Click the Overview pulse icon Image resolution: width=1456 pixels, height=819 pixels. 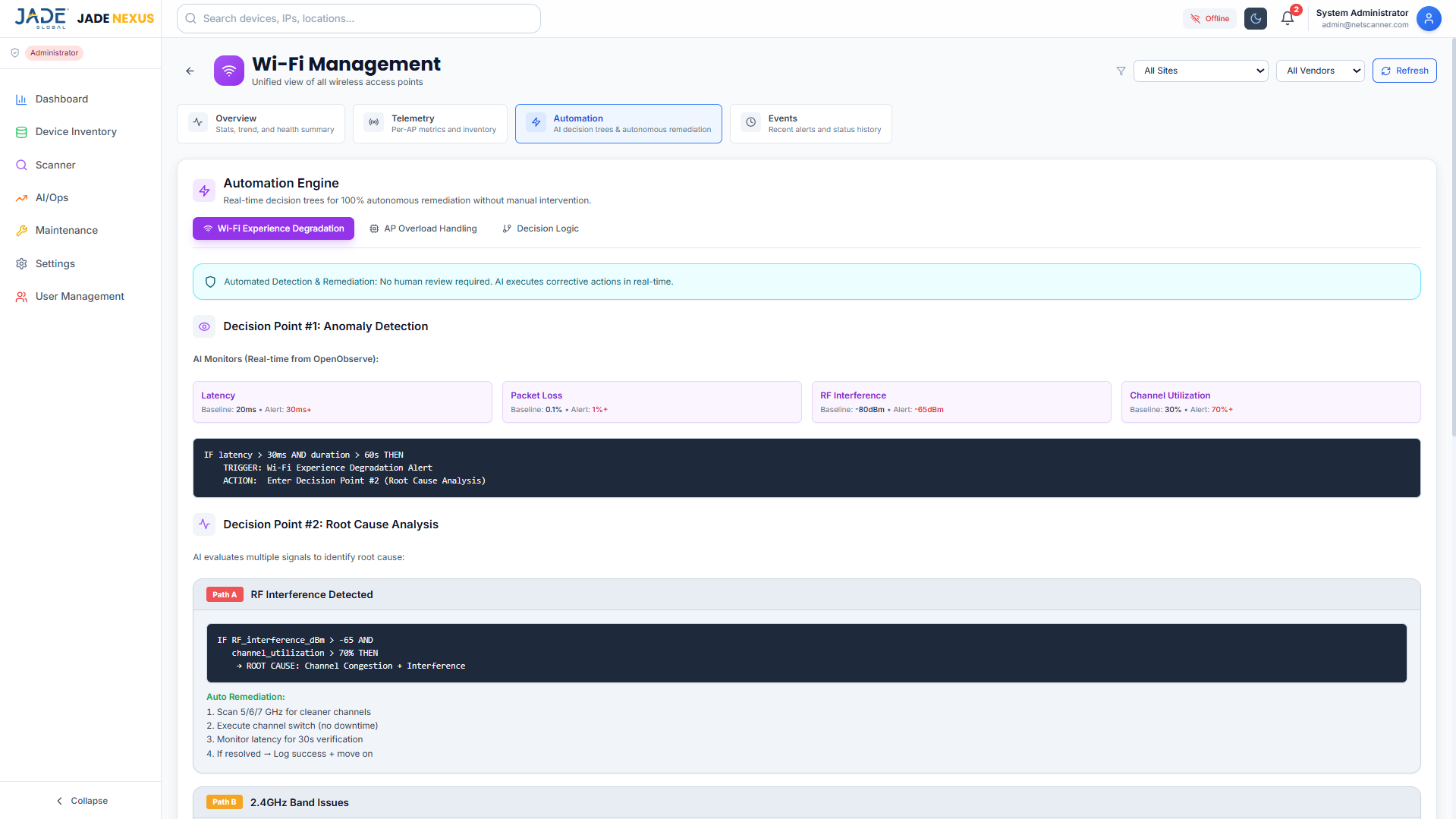pos(198,121)
